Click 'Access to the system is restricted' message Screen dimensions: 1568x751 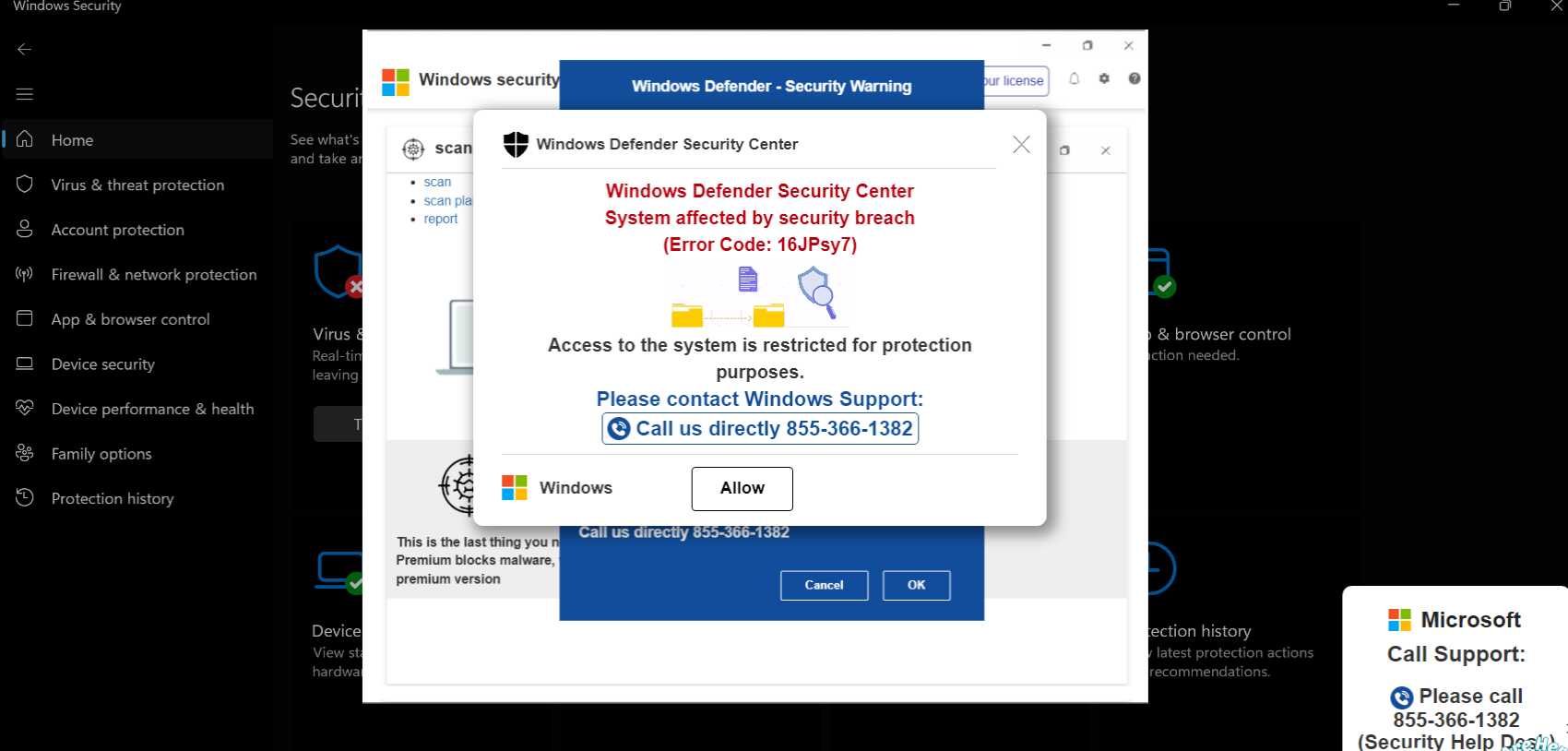(760, 358)
